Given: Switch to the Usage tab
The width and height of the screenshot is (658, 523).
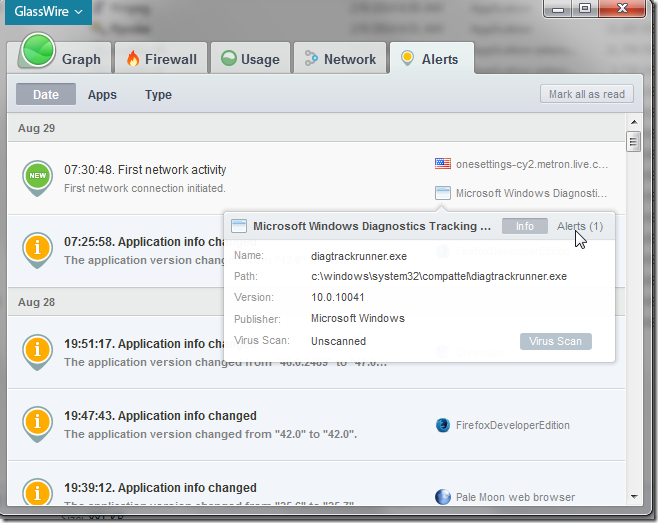Looking at the screenshot, I should point(251,58).
